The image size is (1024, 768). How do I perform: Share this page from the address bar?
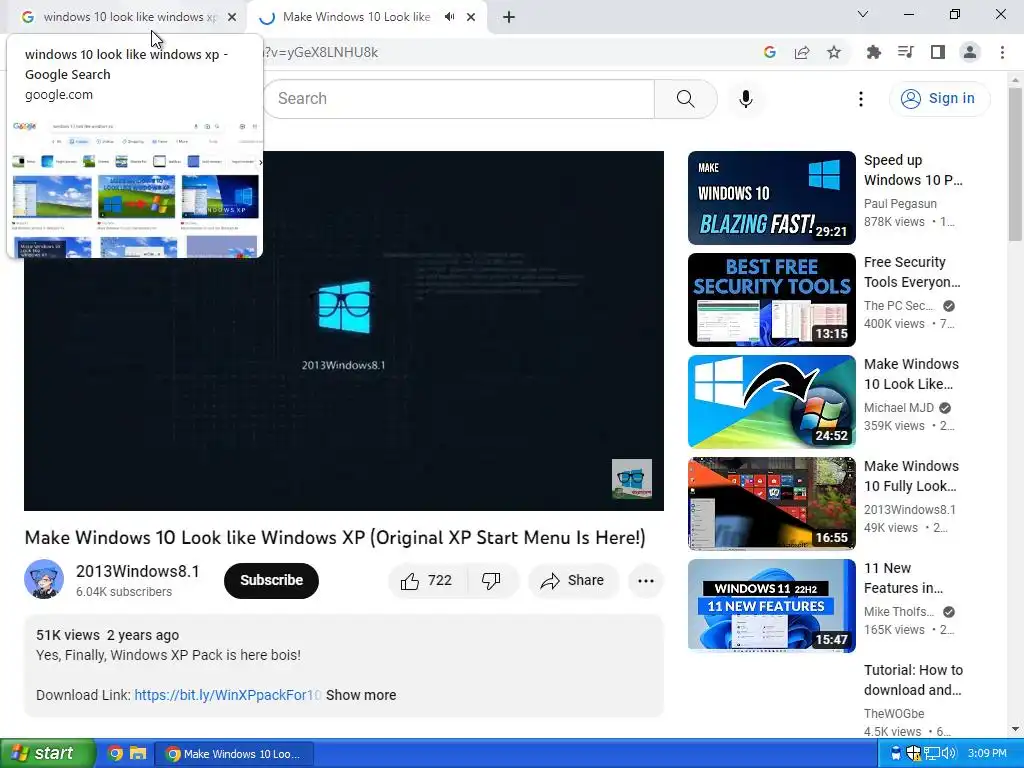802,52
